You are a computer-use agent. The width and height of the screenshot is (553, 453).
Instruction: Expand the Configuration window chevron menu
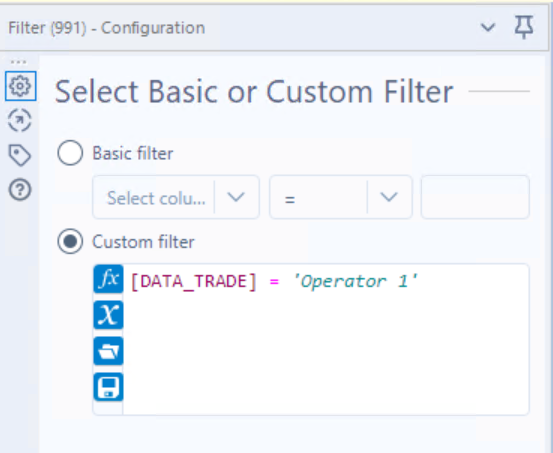488,27
